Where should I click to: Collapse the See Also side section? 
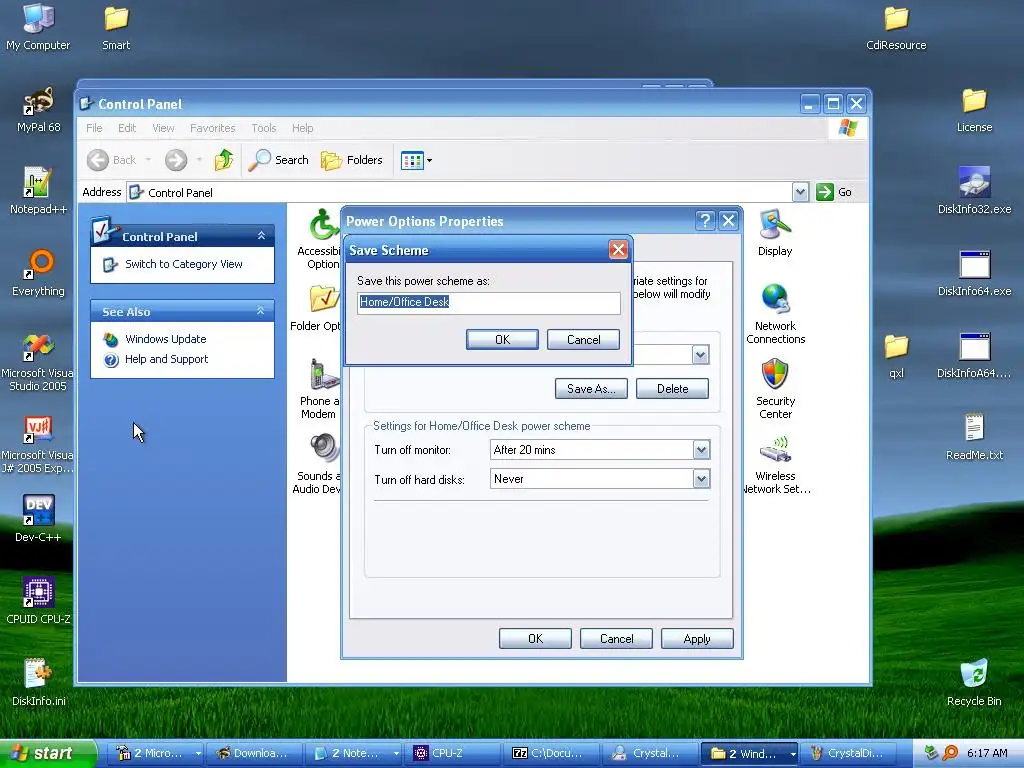261,311
